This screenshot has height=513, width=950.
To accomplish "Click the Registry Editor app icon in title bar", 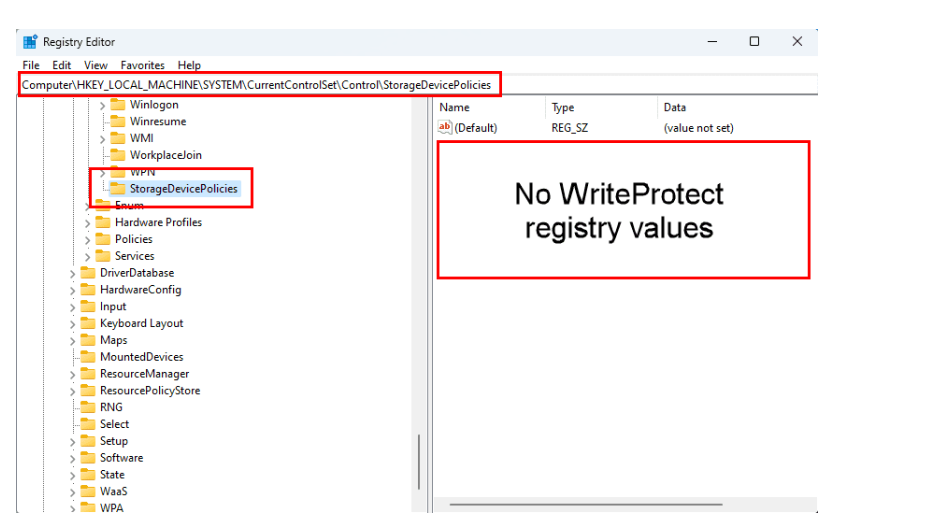I will pyautogui.click(x=30, y=42).
